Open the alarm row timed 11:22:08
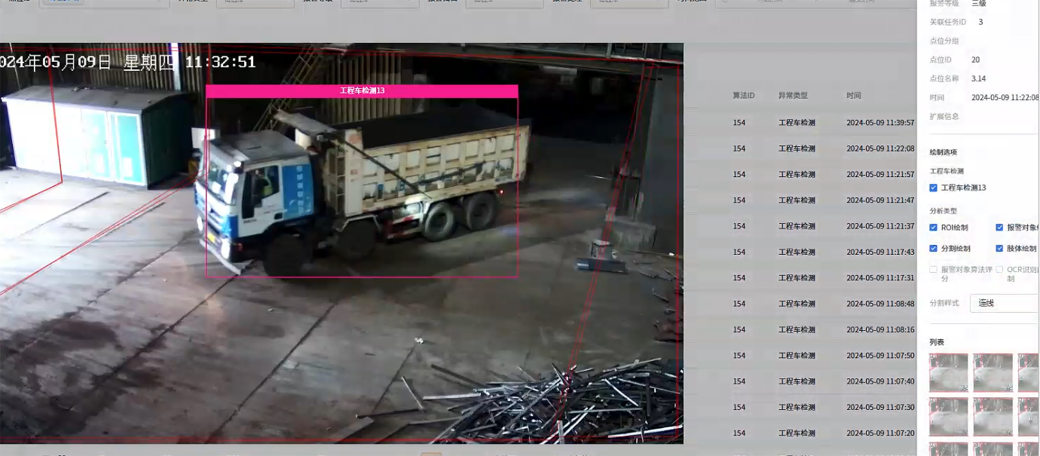This screenshot has width=1040, height=456. pyautogui.click(x=822, y=149)
